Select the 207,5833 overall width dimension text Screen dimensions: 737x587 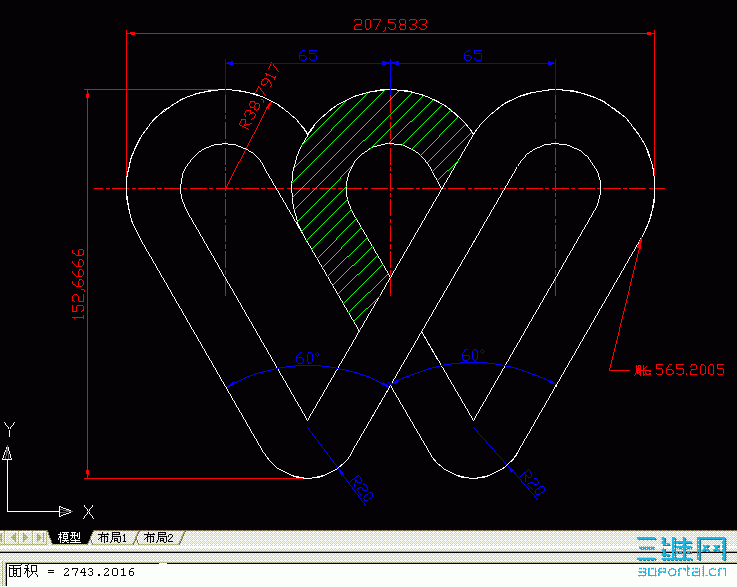coord(391,24)
